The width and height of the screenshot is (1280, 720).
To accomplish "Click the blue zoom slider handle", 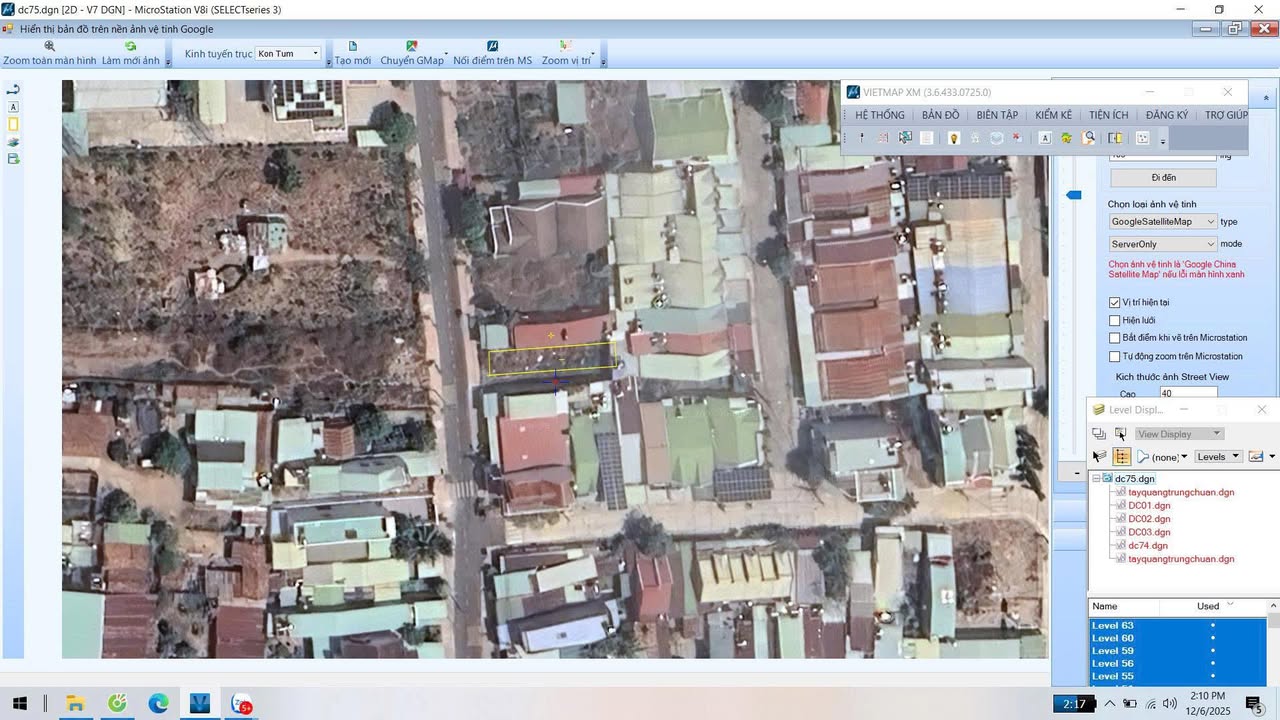I will [1073, 195].
